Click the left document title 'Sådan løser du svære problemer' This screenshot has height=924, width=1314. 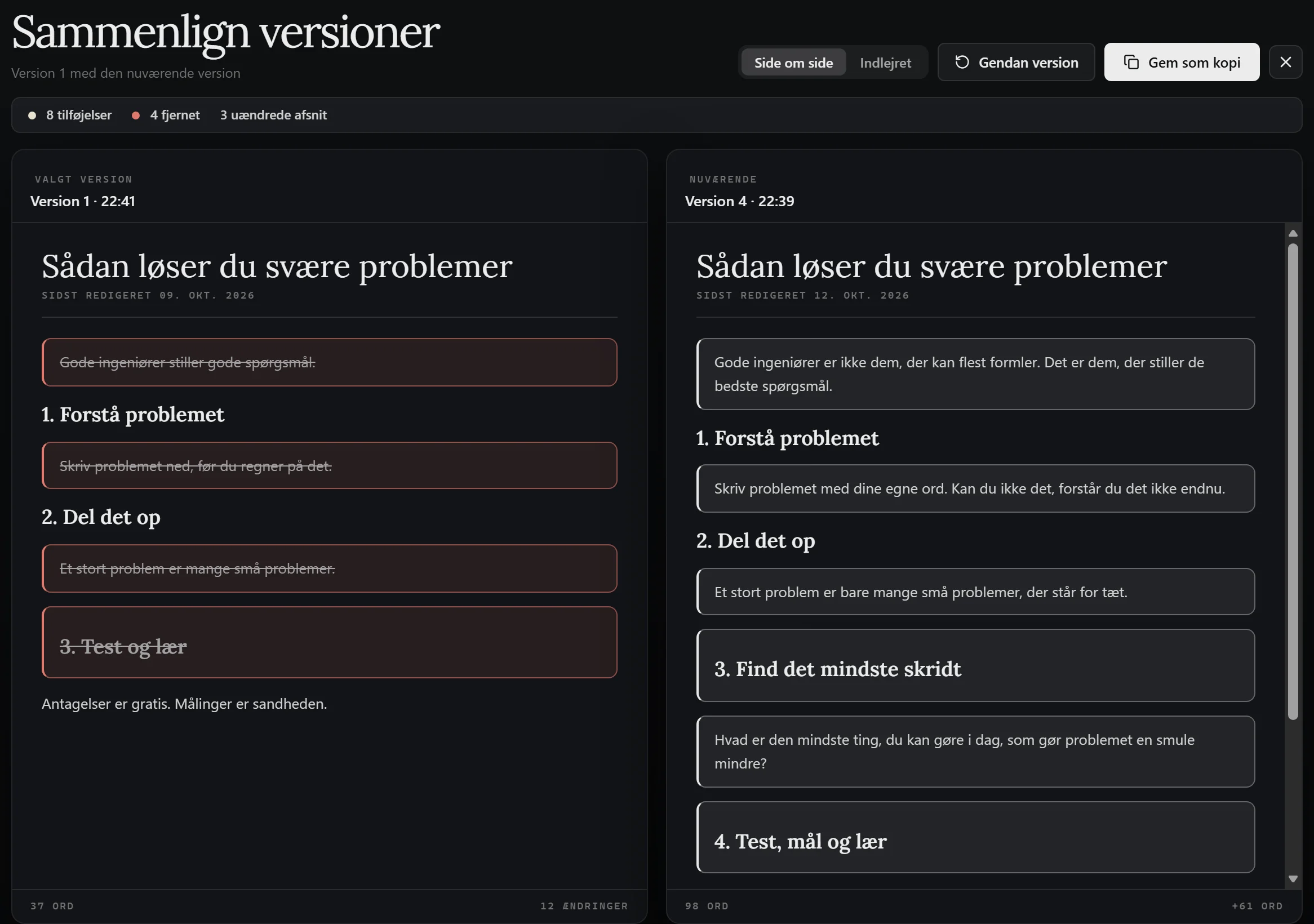[277, 266]
